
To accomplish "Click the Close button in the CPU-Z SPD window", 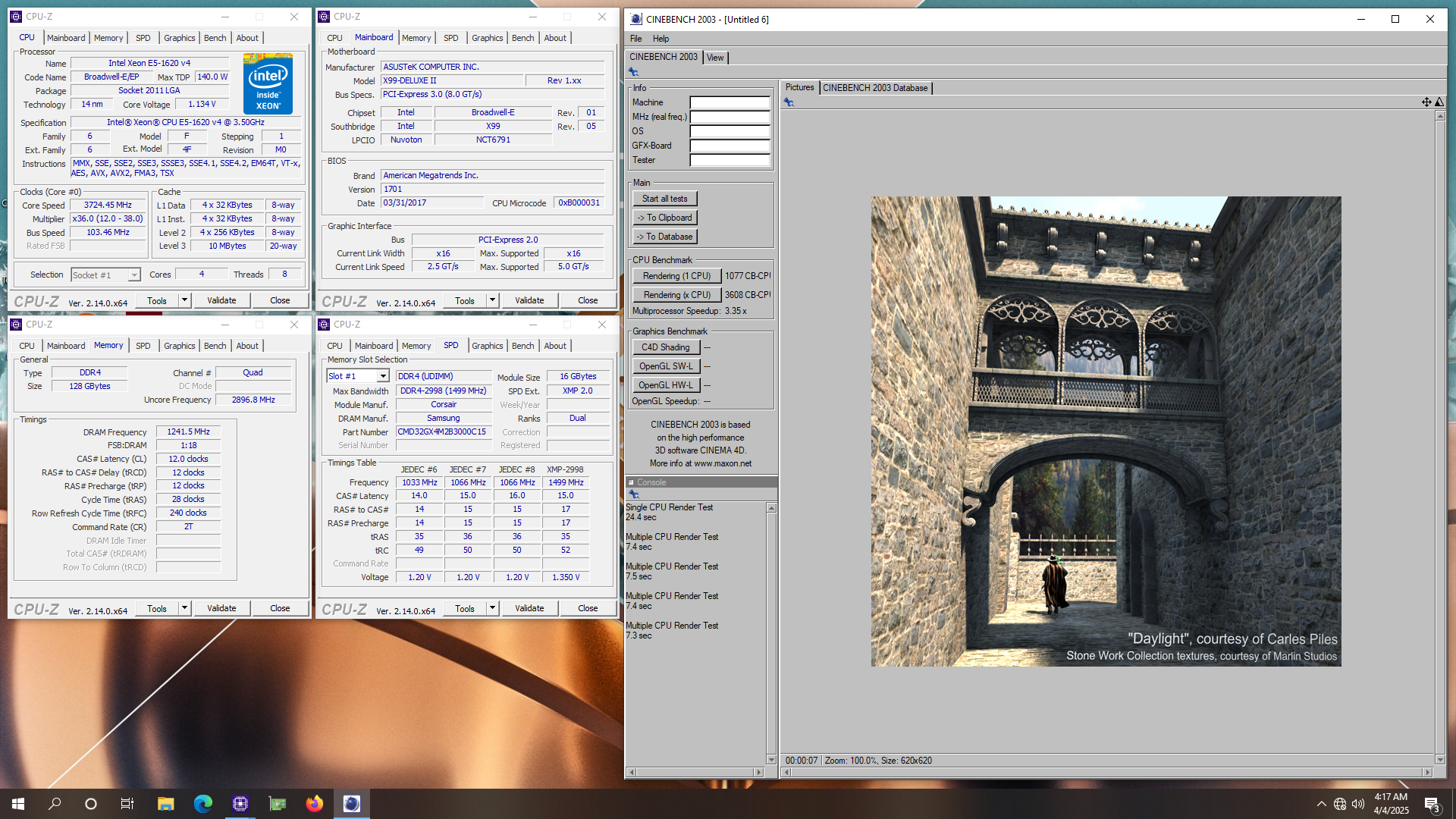I will (x=588, y=608).
